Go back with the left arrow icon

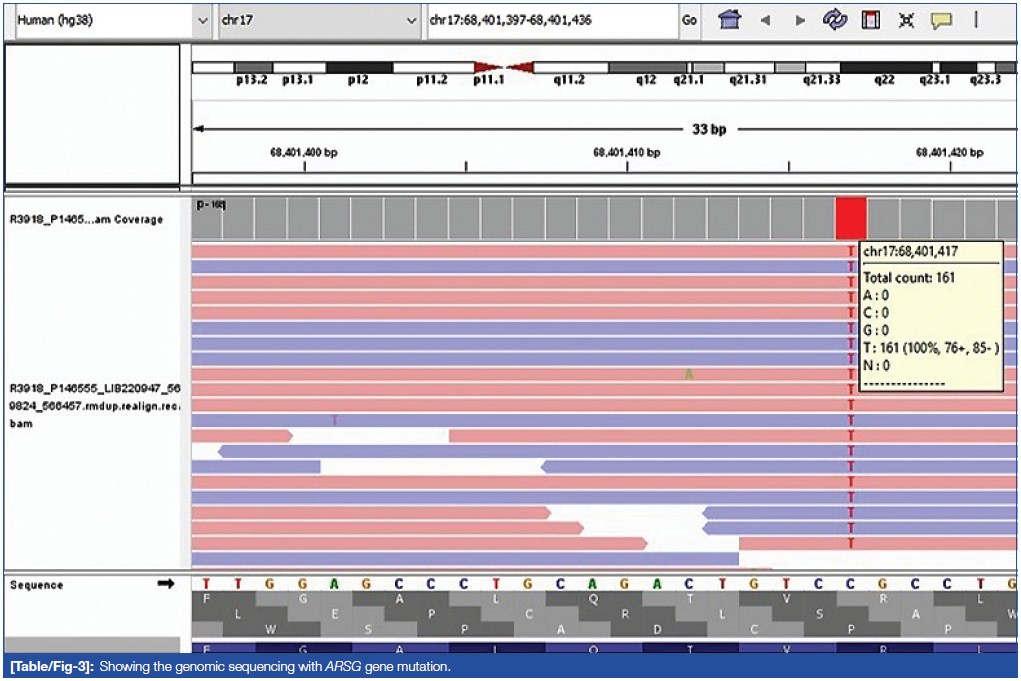click(765, 20)
